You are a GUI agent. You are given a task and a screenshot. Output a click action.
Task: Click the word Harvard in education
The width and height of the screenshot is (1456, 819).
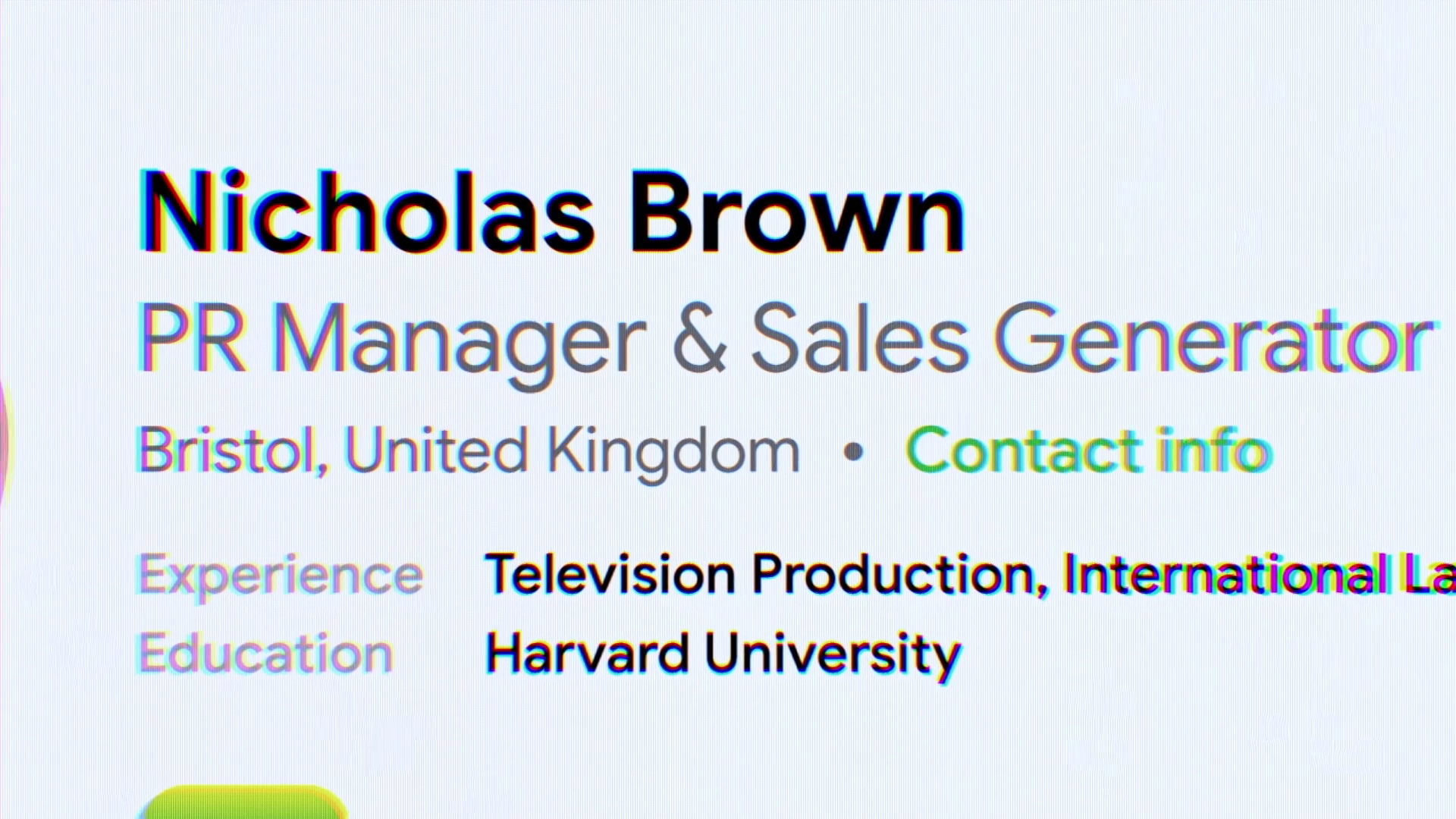pos(587,654)
